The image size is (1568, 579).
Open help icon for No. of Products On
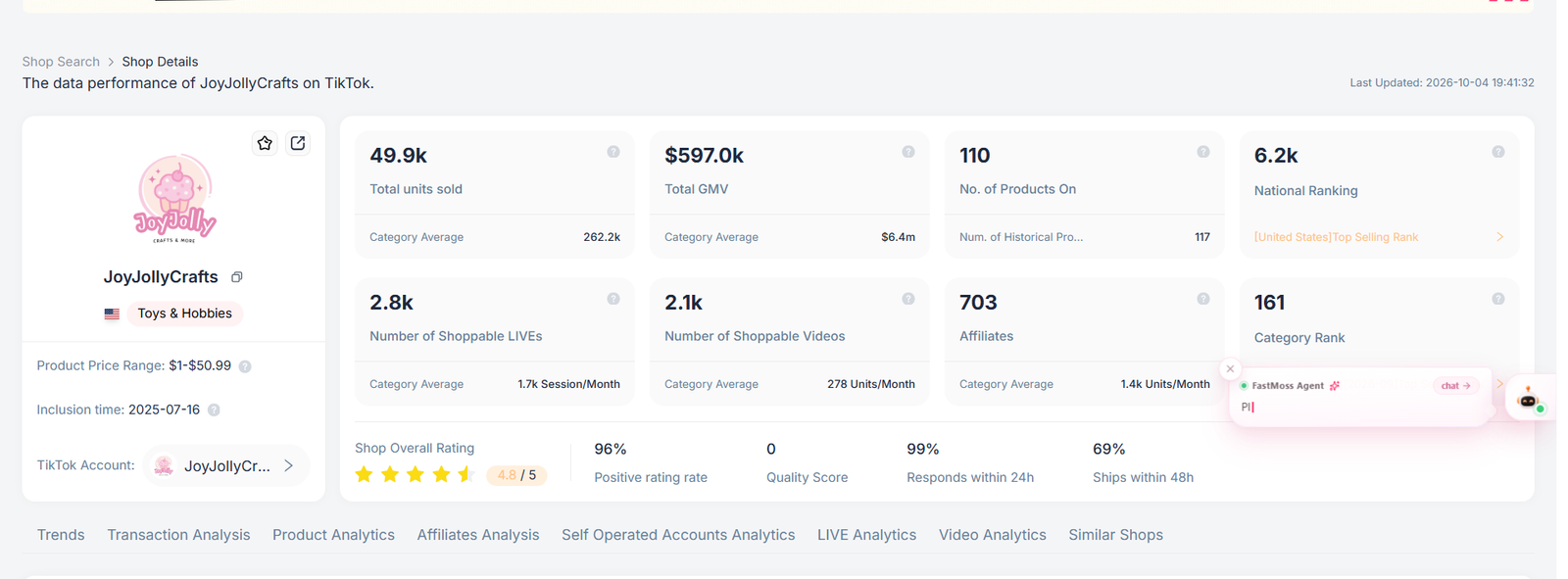[1203, 152]
